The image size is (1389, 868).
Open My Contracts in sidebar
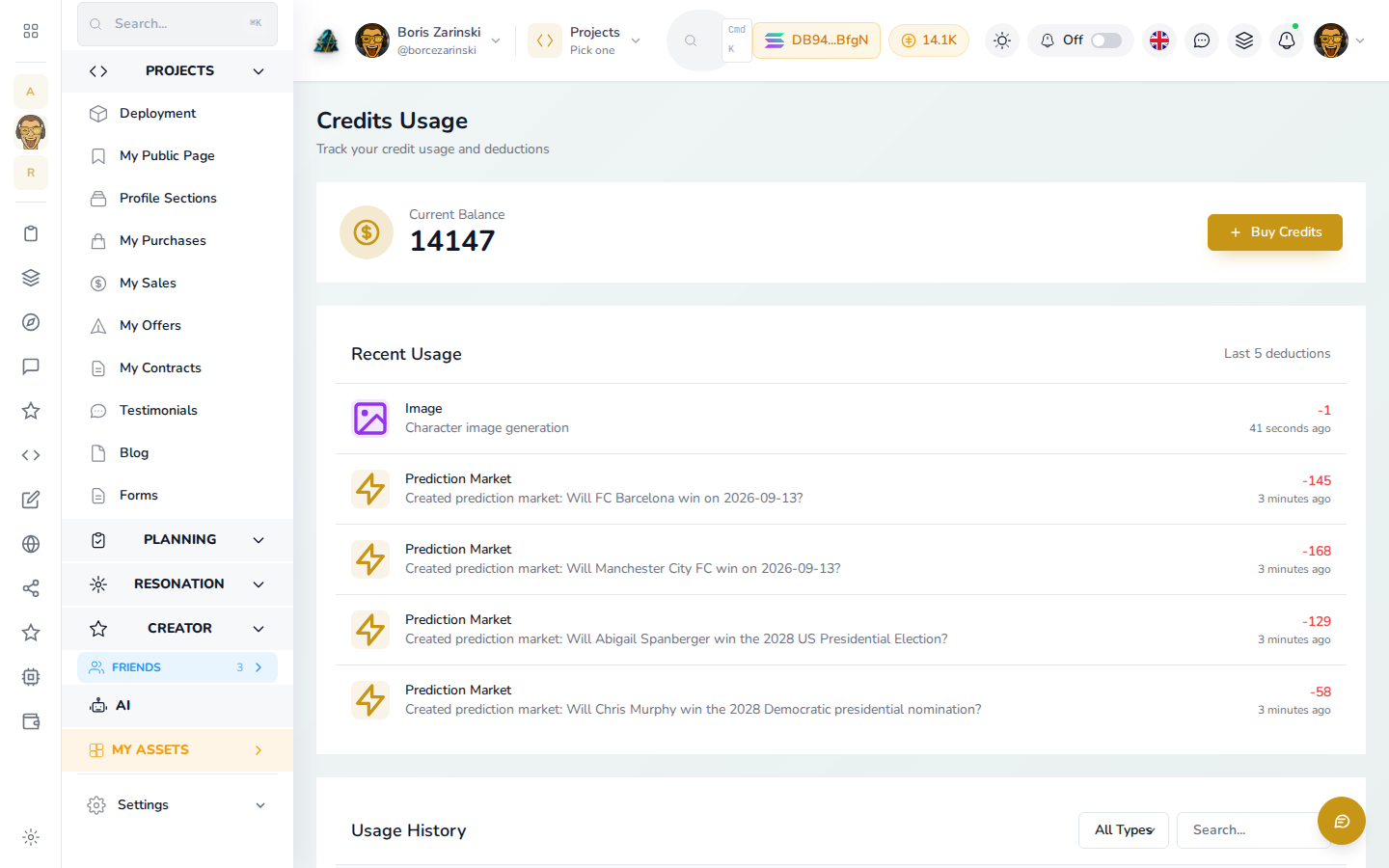(177, 368)
